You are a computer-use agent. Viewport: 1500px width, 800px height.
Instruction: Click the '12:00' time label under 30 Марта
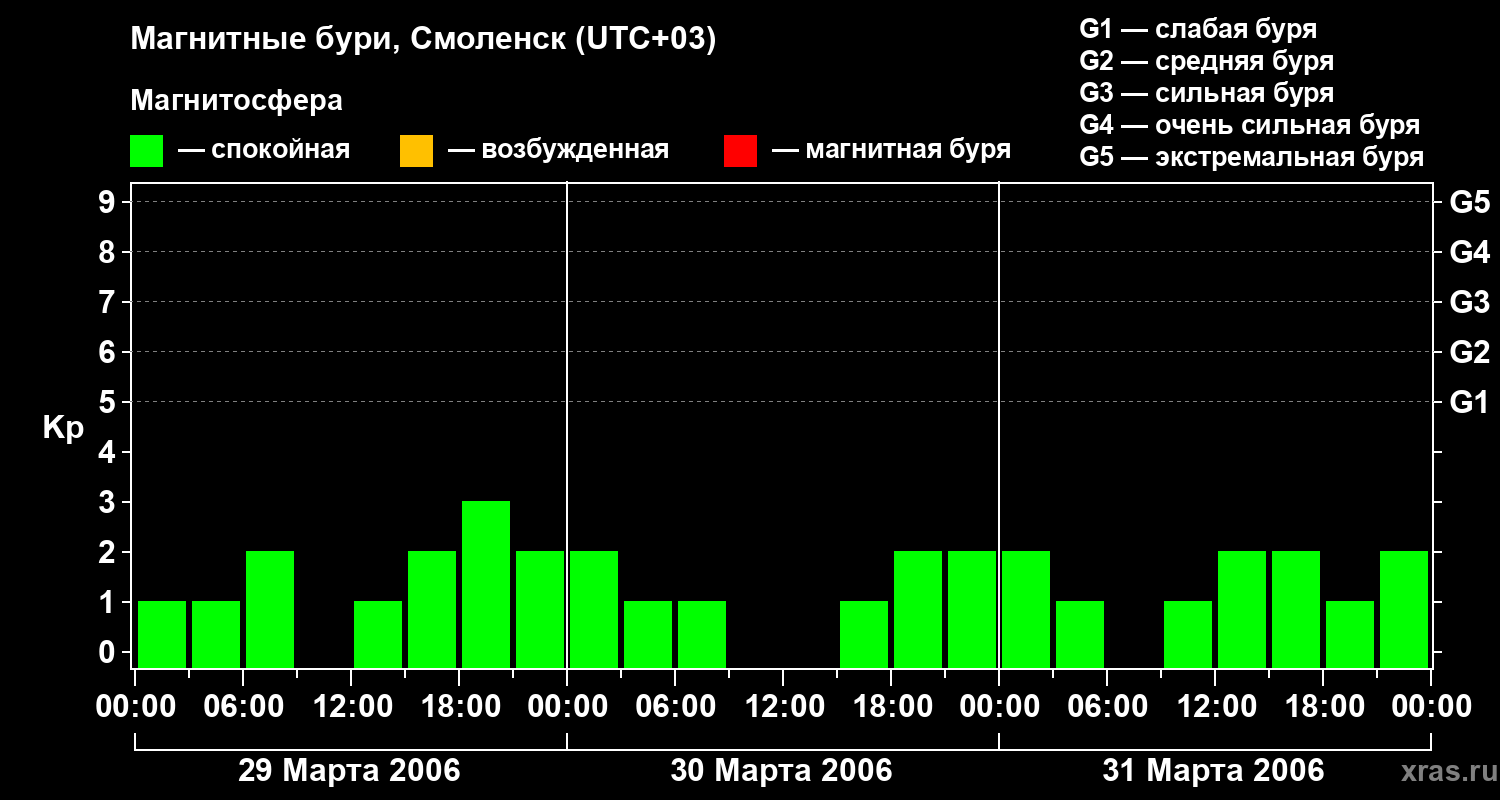[x=783, y=707]
